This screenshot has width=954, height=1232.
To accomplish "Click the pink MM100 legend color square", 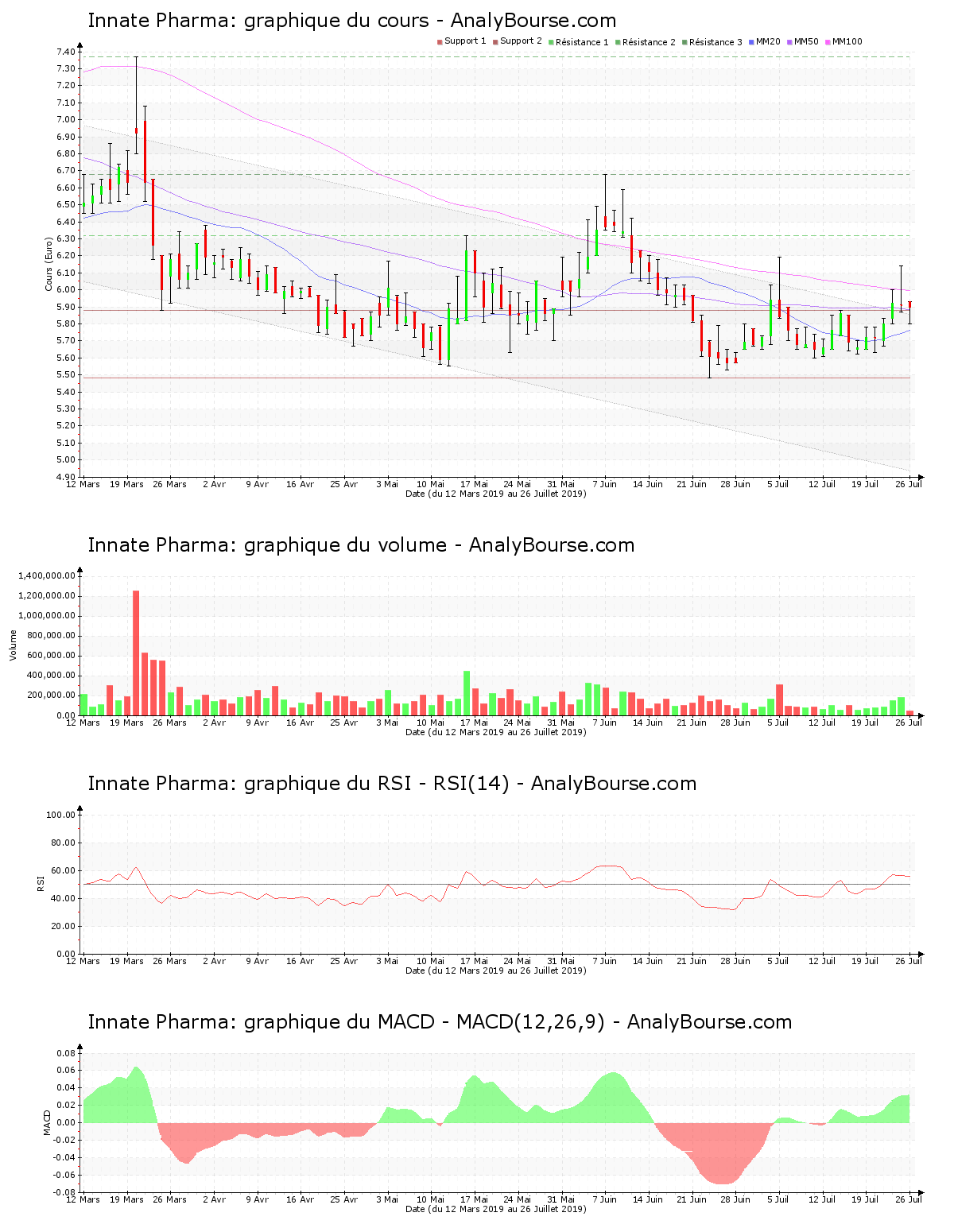I will click(x=828, y=42).
